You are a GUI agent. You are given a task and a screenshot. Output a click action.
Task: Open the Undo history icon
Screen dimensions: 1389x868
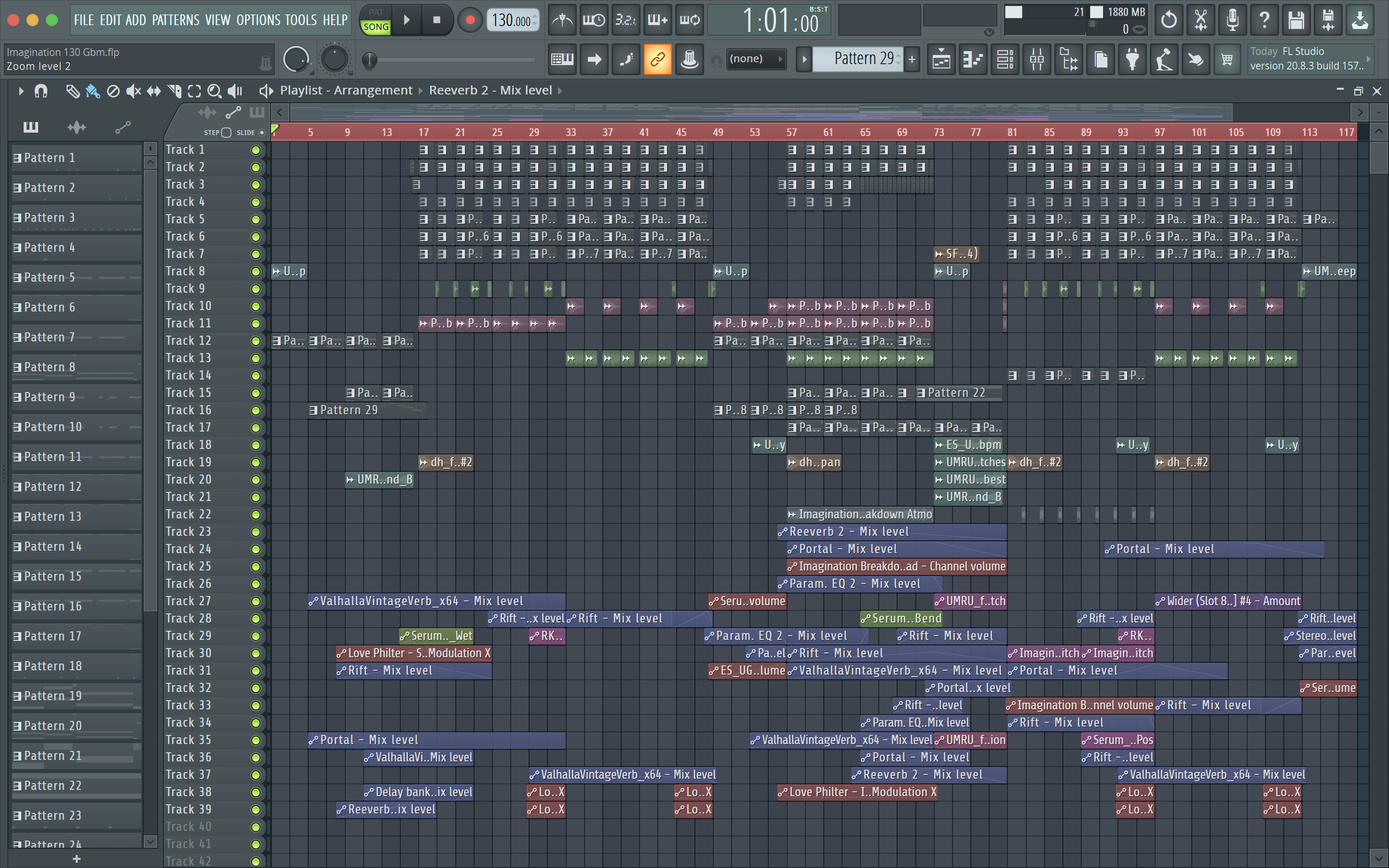(x=1168, y=20)
